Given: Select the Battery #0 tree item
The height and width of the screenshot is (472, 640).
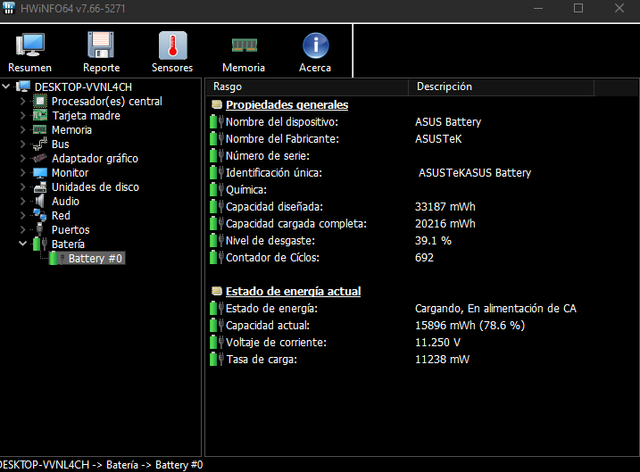Looking at the screenshot, I should (87, 258).
